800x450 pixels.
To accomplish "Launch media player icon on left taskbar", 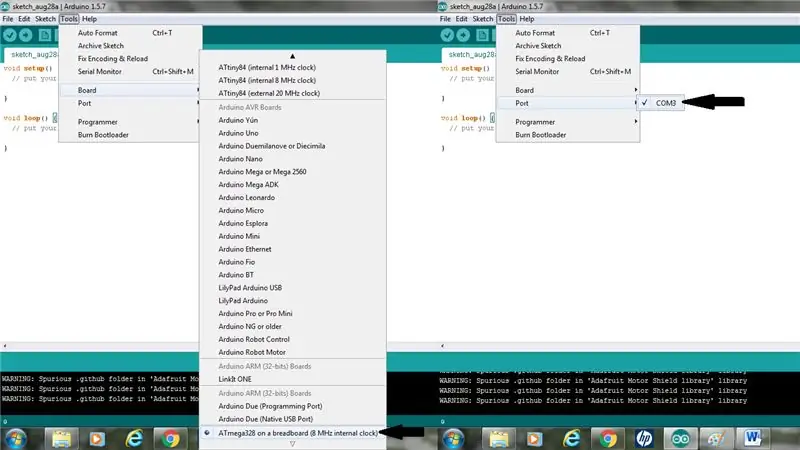I will coord(97,439).
